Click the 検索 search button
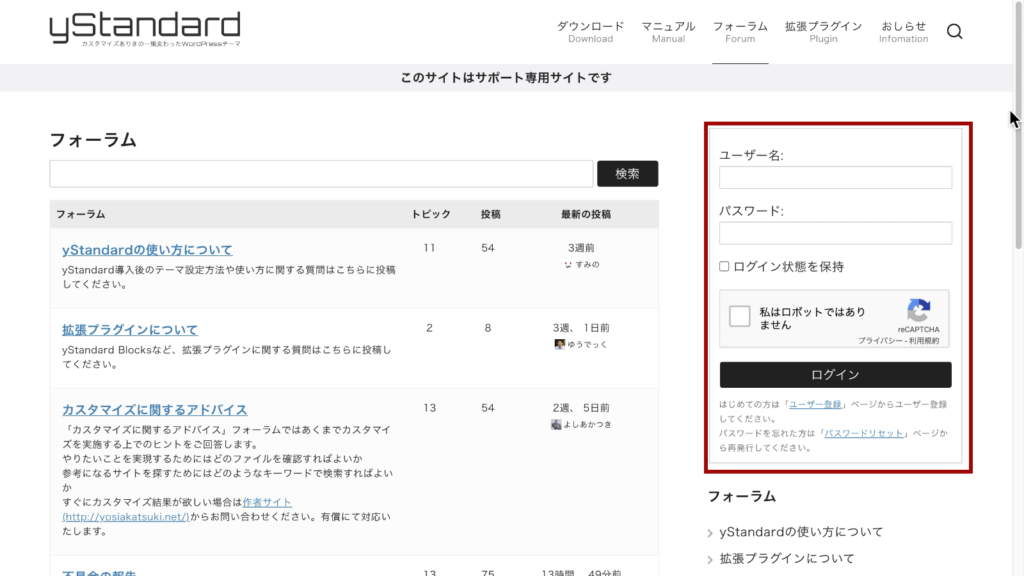The height and width of the screenshot is (576, 1024). [627, 174]
